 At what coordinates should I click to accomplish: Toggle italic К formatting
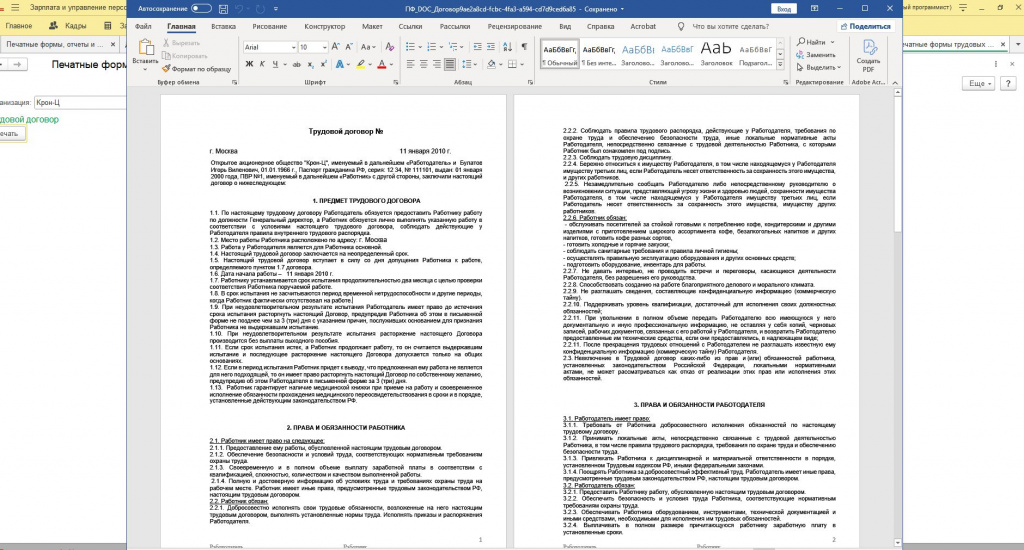[x=262, y=64]
